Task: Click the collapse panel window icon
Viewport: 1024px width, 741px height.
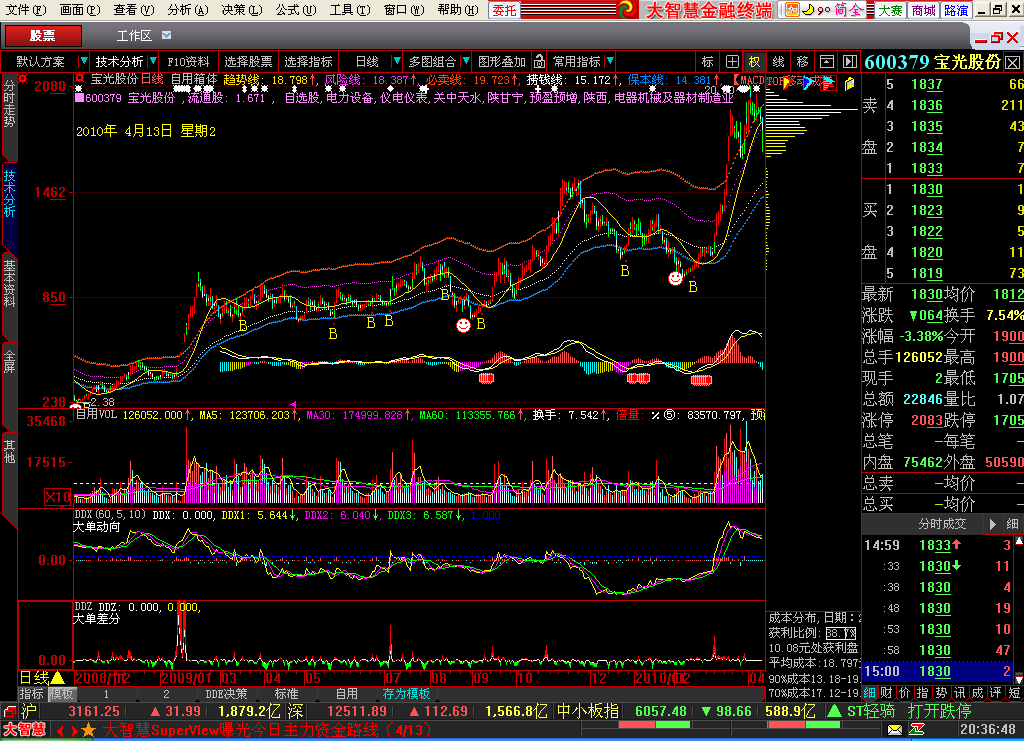Action: tap(827, 61)
